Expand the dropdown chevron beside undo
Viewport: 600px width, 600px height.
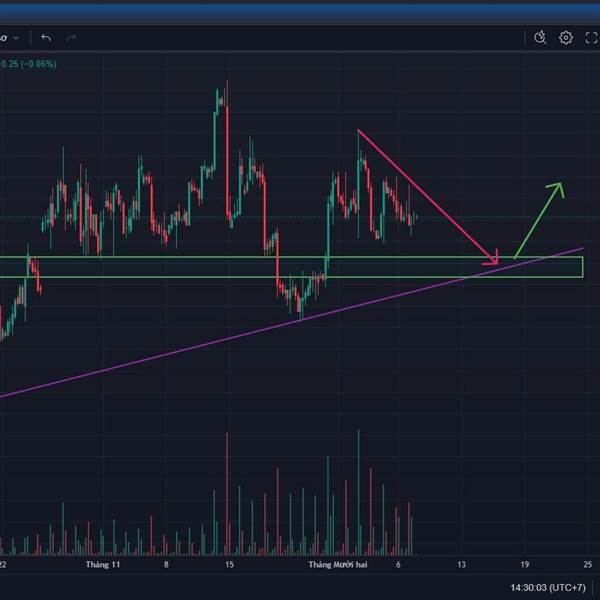click(x=16, y=38)
